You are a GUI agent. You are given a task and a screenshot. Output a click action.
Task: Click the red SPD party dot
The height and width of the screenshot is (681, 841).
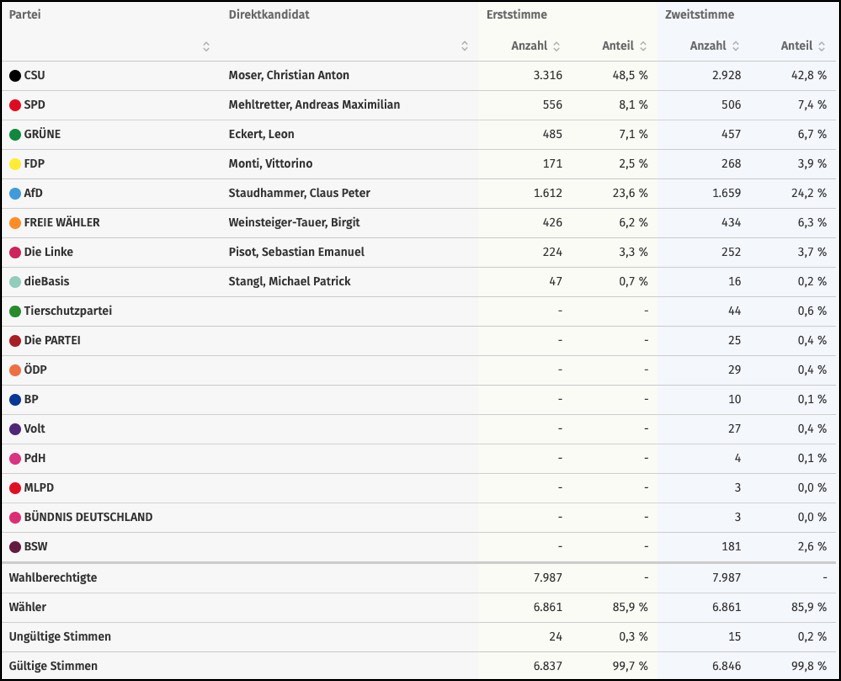click(x=15, y=105)
